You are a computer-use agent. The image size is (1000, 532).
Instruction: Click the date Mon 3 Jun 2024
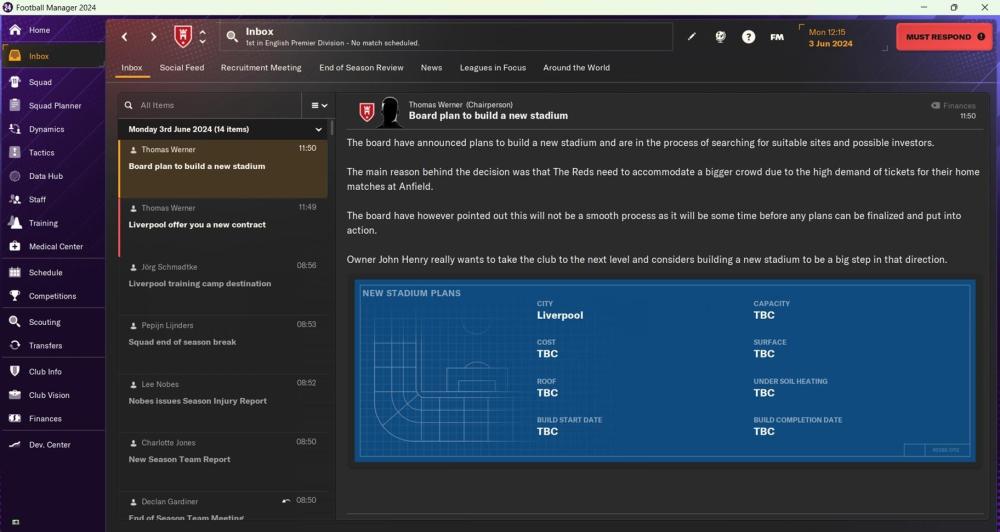(x=830, y=38)
